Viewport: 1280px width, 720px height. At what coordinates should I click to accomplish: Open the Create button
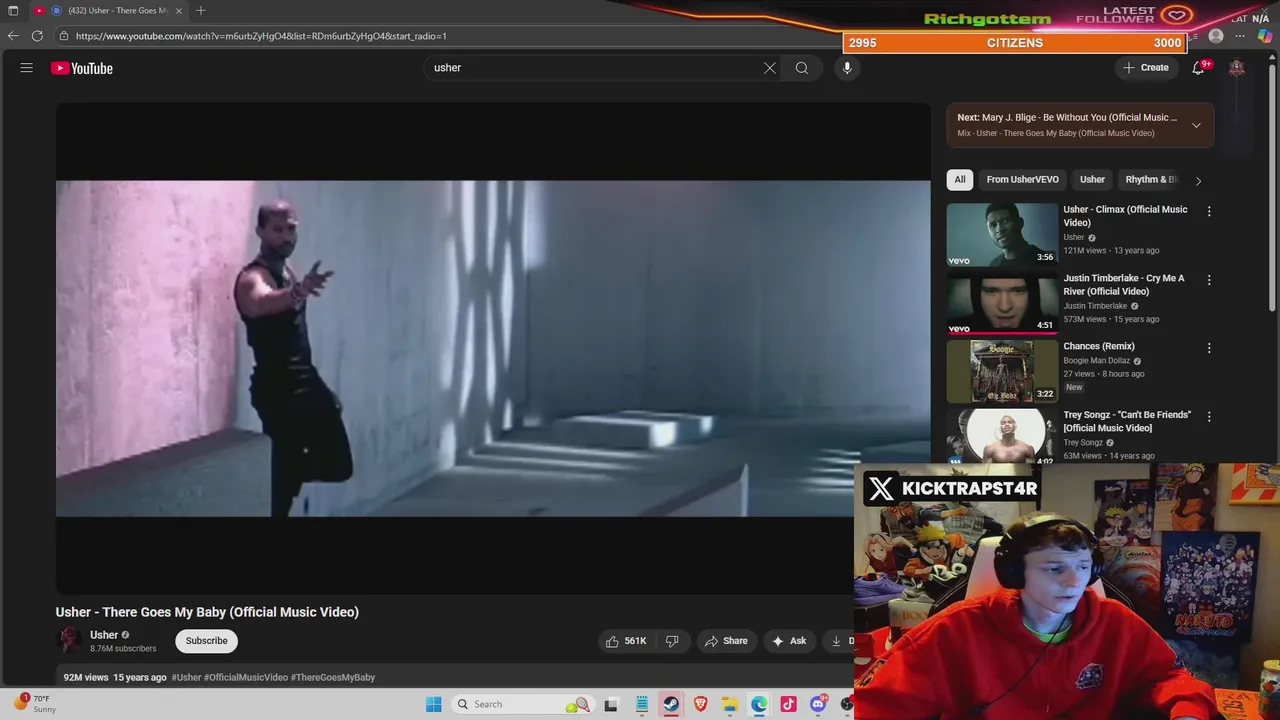click(1145, 68)
